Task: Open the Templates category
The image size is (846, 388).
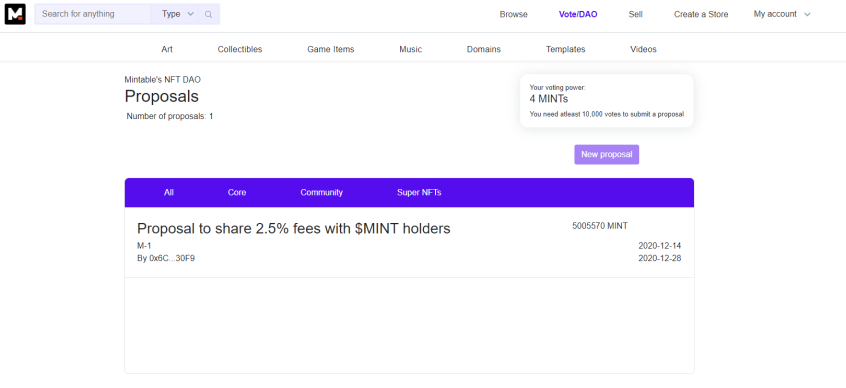Action: (565, 49)
